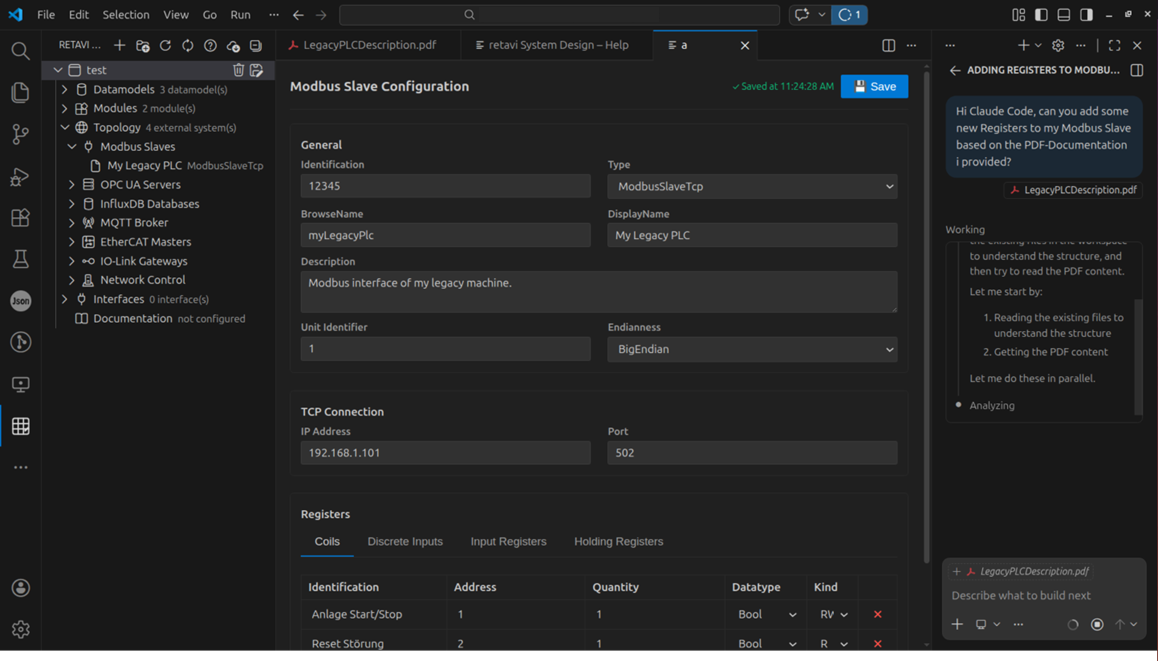Click the attach plus icon in chat input

coord(957,625)
